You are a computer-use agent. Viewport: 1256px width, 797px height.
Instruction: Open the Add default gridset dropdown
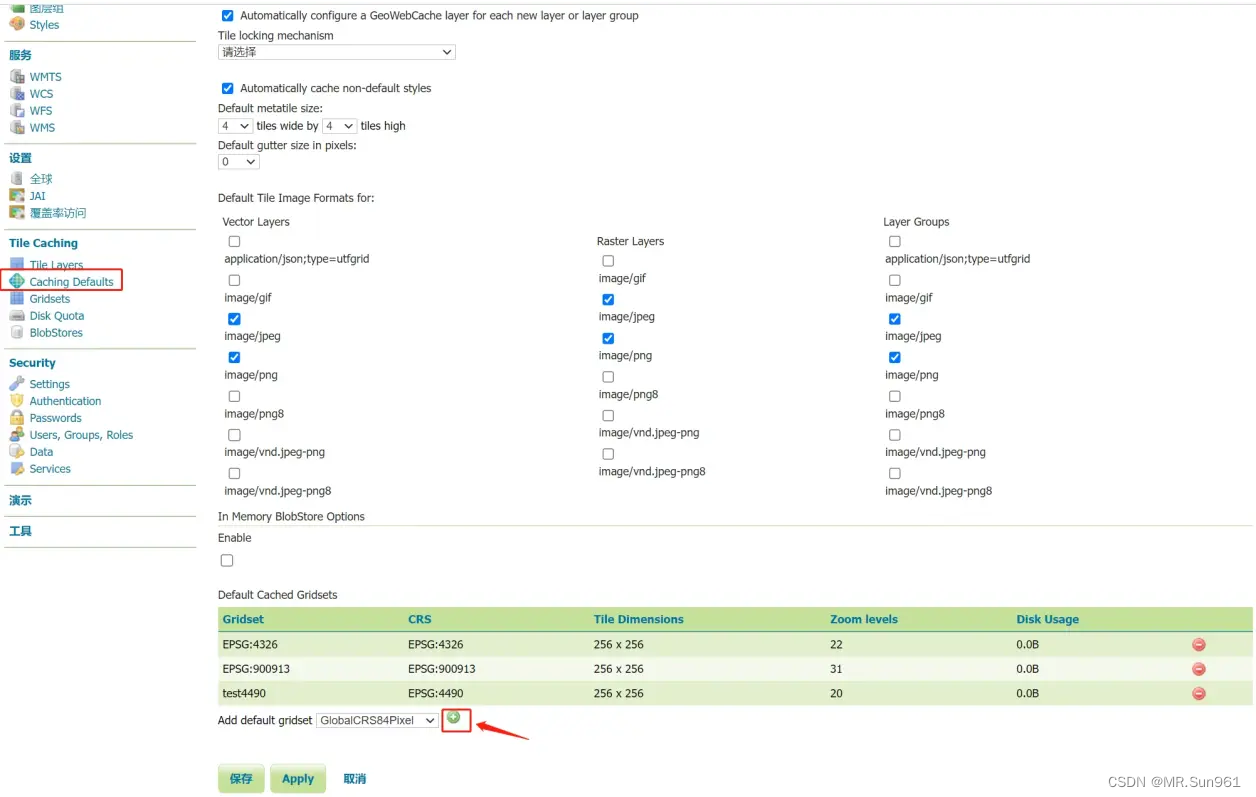click(x=377, y=720)
